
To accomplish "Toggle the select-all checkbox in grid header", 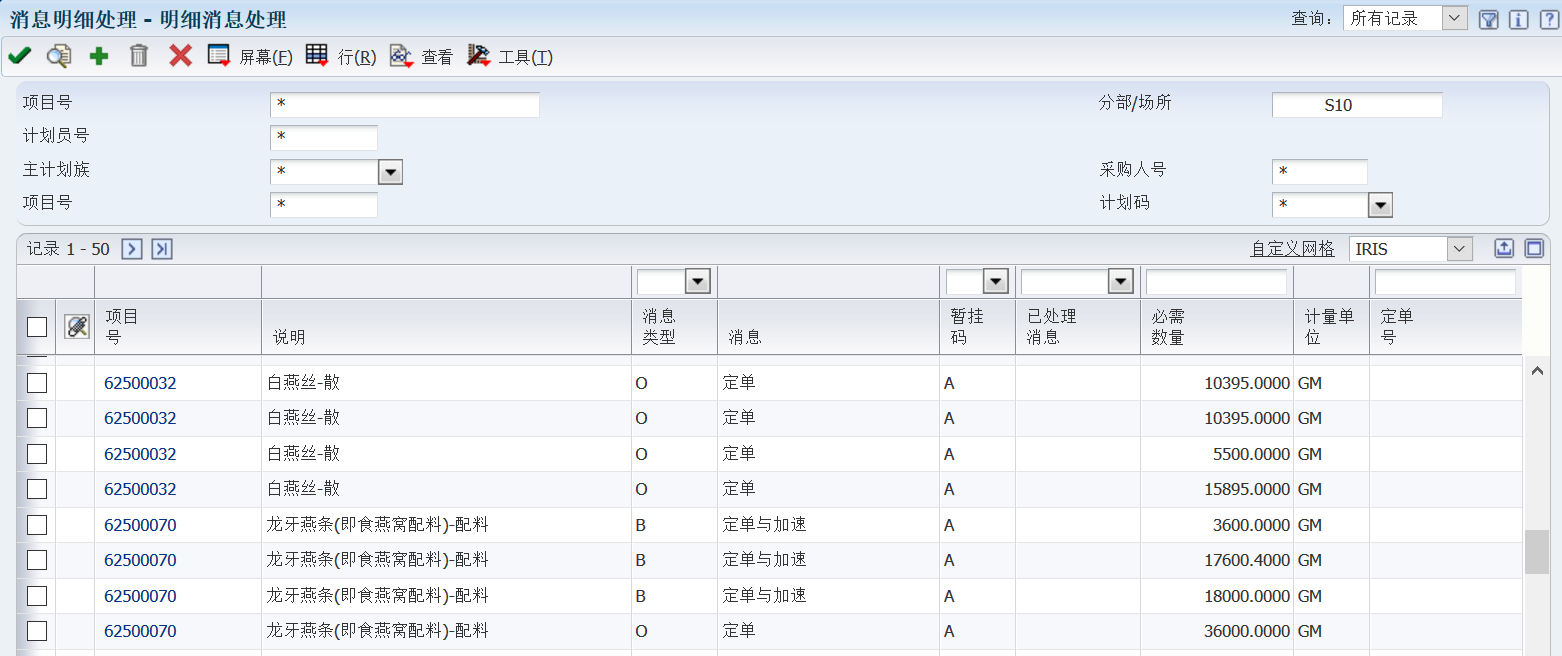I will click(37, 326).
